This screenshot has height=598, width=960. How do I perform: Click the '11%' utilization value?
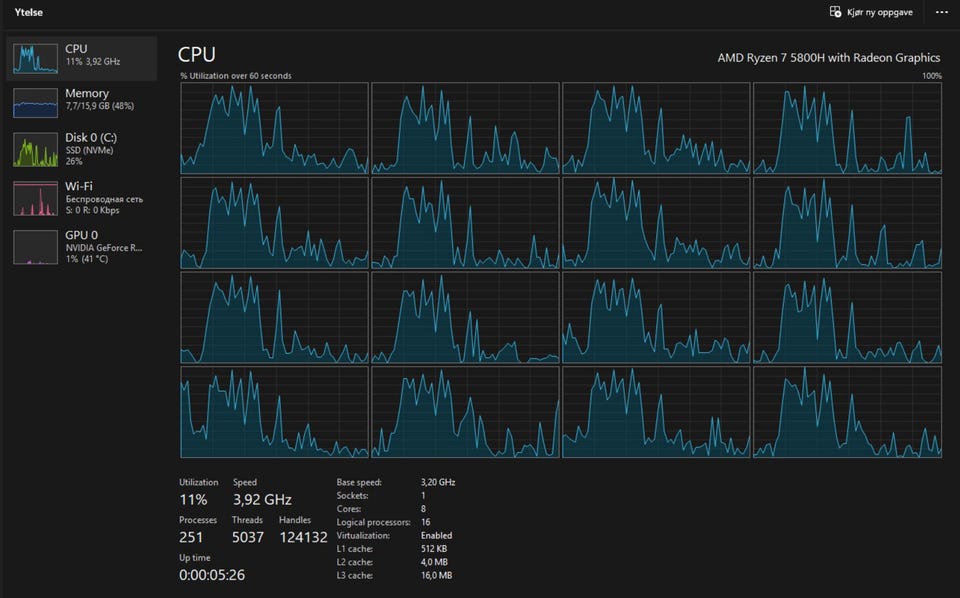pos(193,500)
